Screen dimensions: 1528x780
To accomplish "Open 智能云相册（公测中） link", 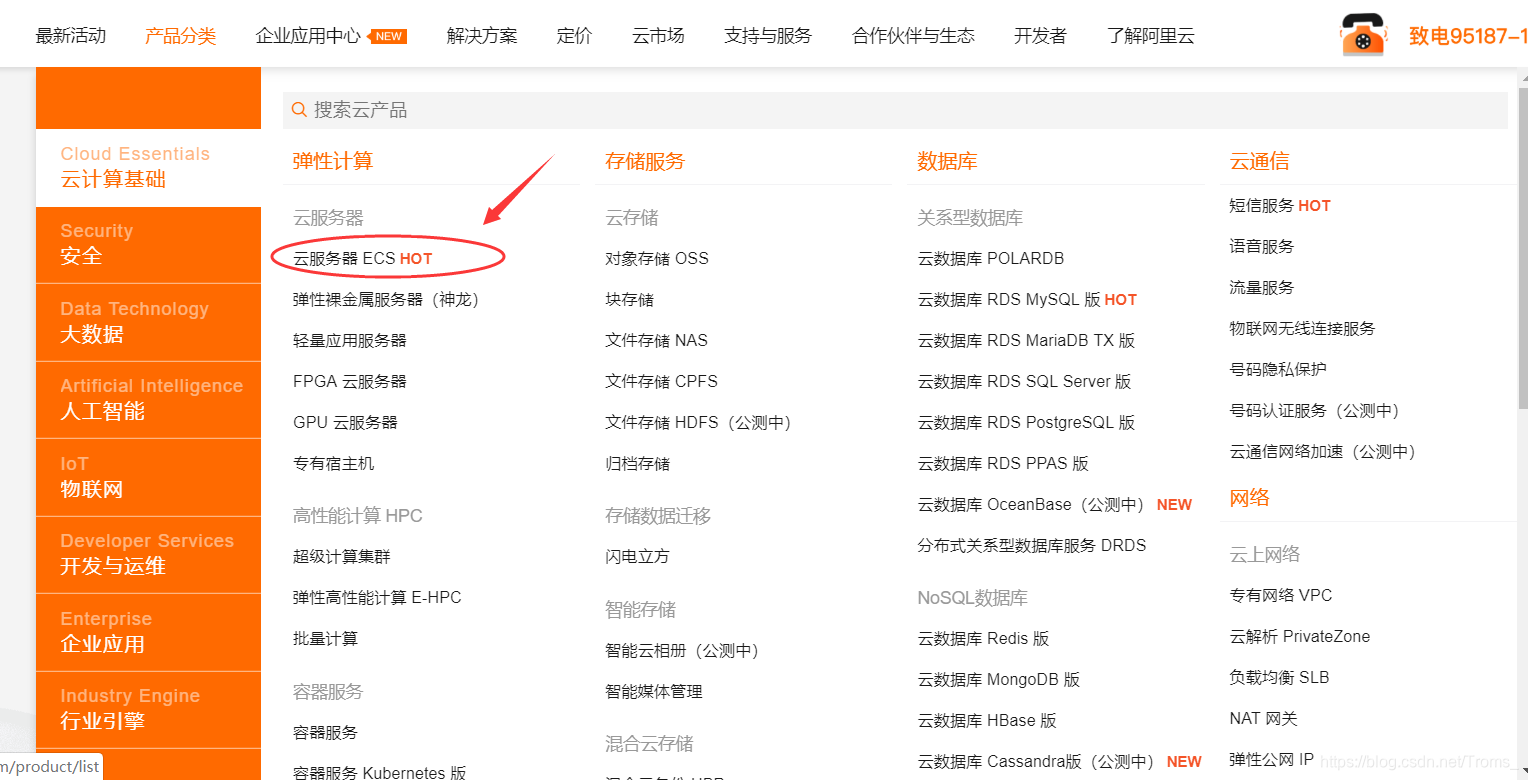I will (682, 650).
